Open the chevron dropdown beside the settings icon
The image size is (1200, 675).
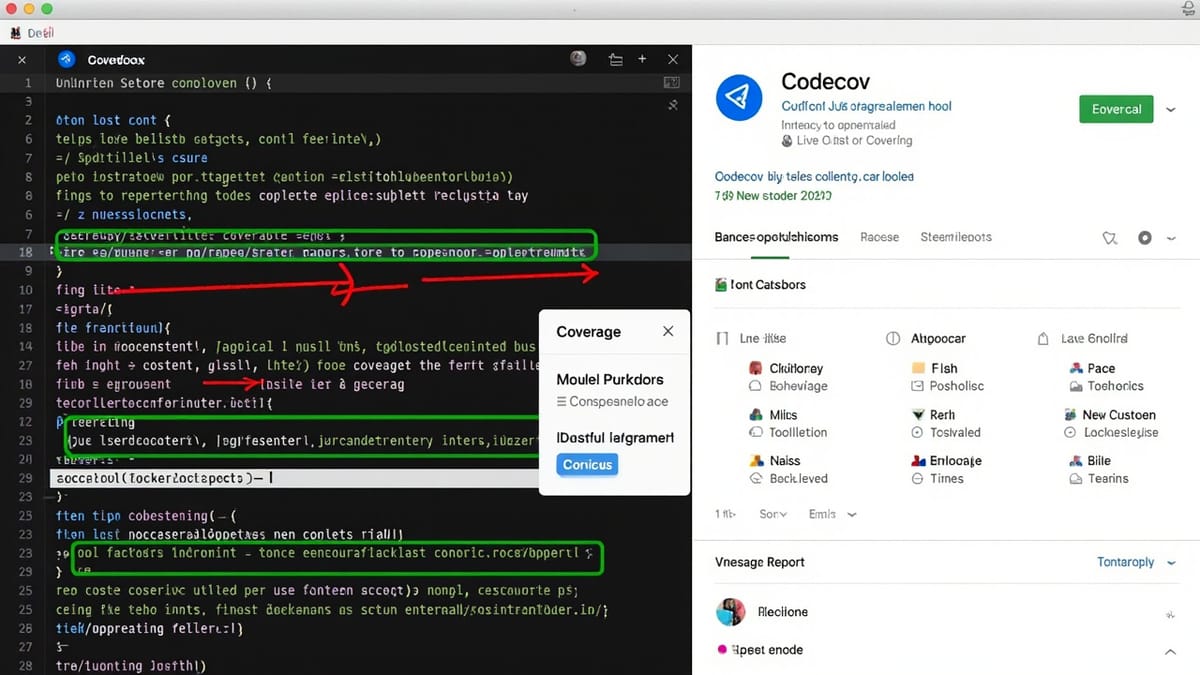(1171, 238)
